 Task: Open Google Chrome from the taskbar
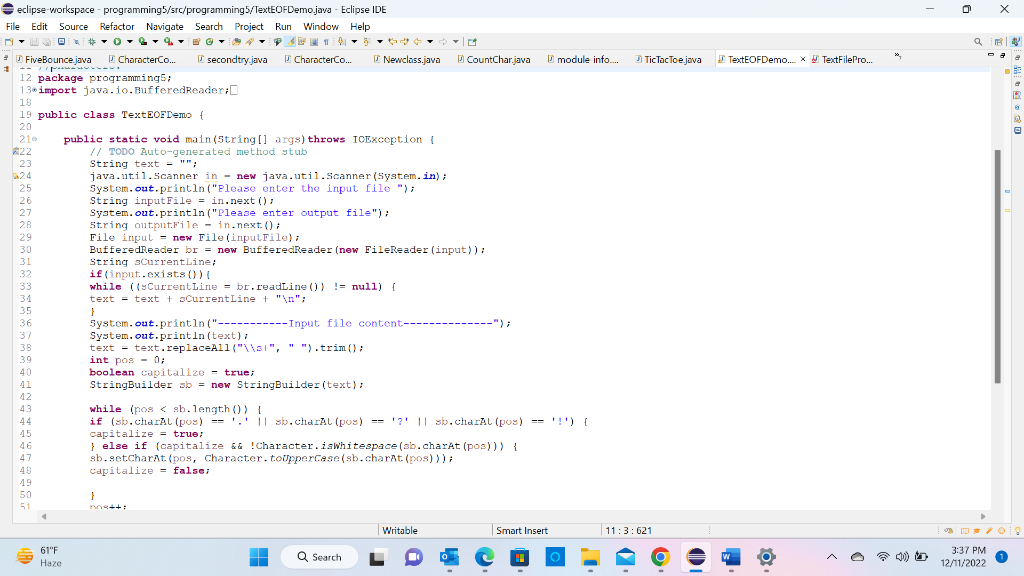(x=660, y=557)
